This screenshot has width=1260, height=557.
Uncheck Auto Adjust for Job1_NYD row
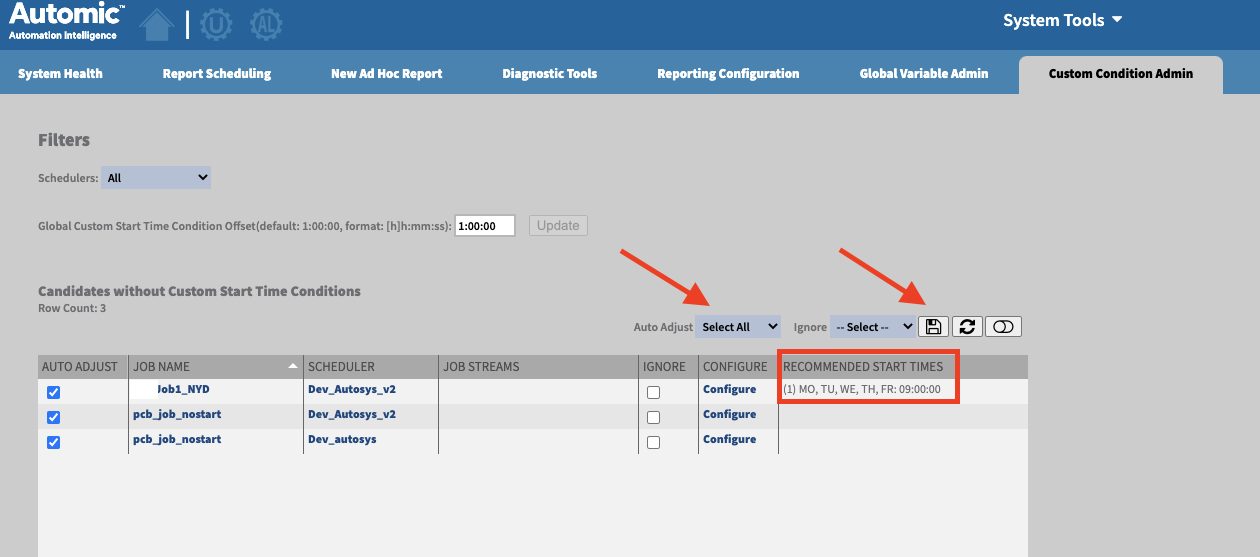(x=54, y=392)
